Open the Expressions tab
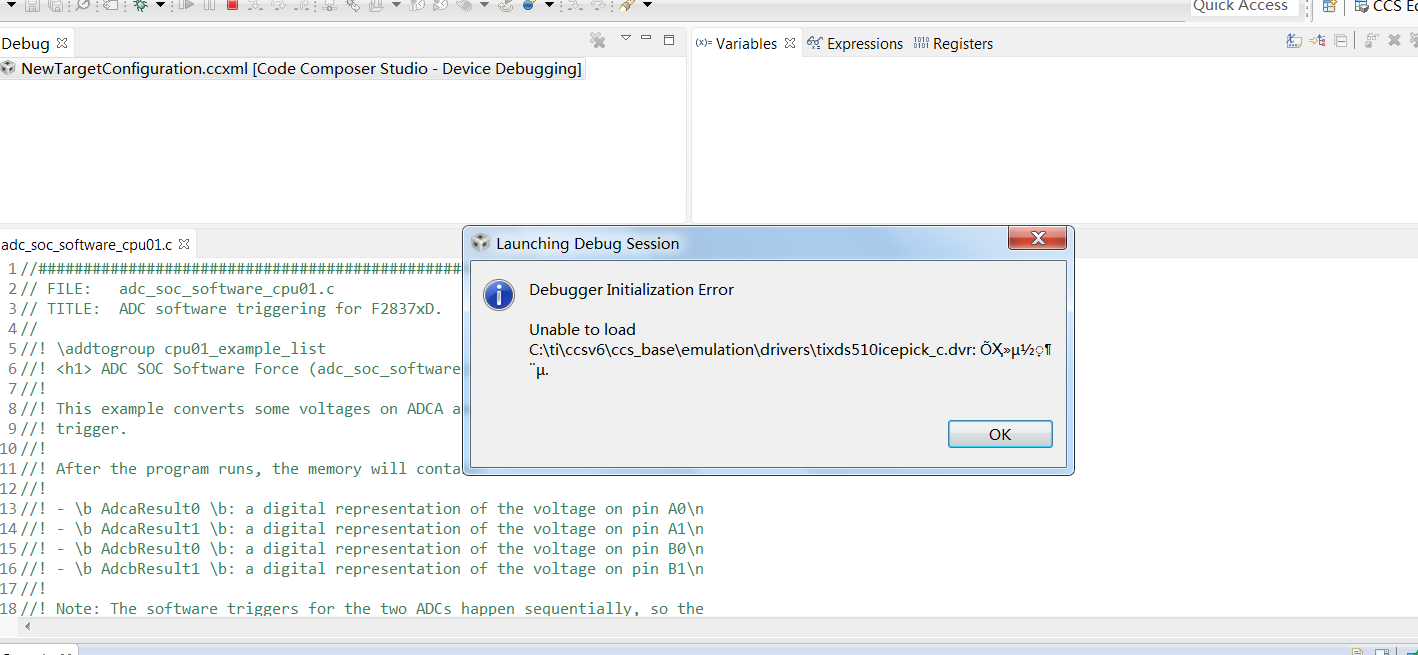 click(x=855, y=43)
